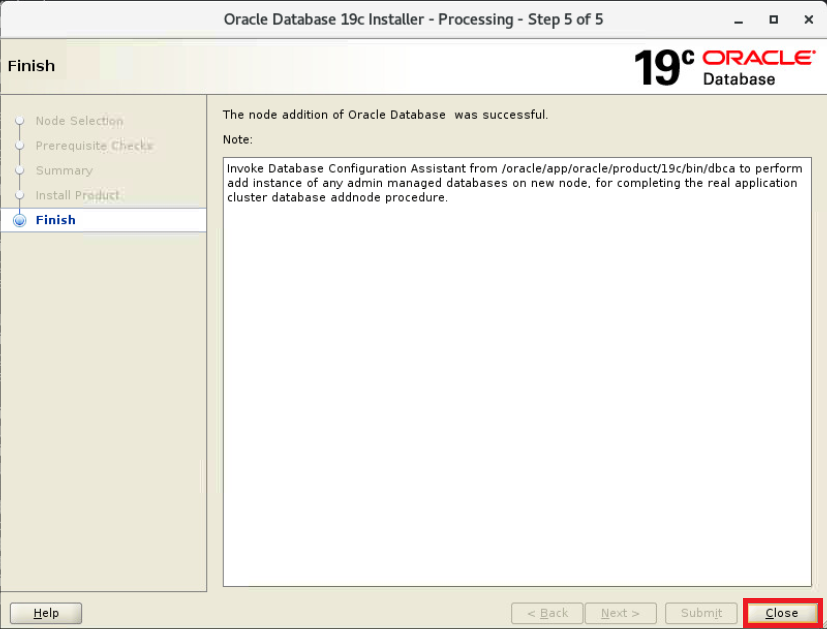Image resolution: width=827 pixels, height=629 pixels.
Task: Click the Oracle 19c Database logo
Action: (x=725, y=67)
